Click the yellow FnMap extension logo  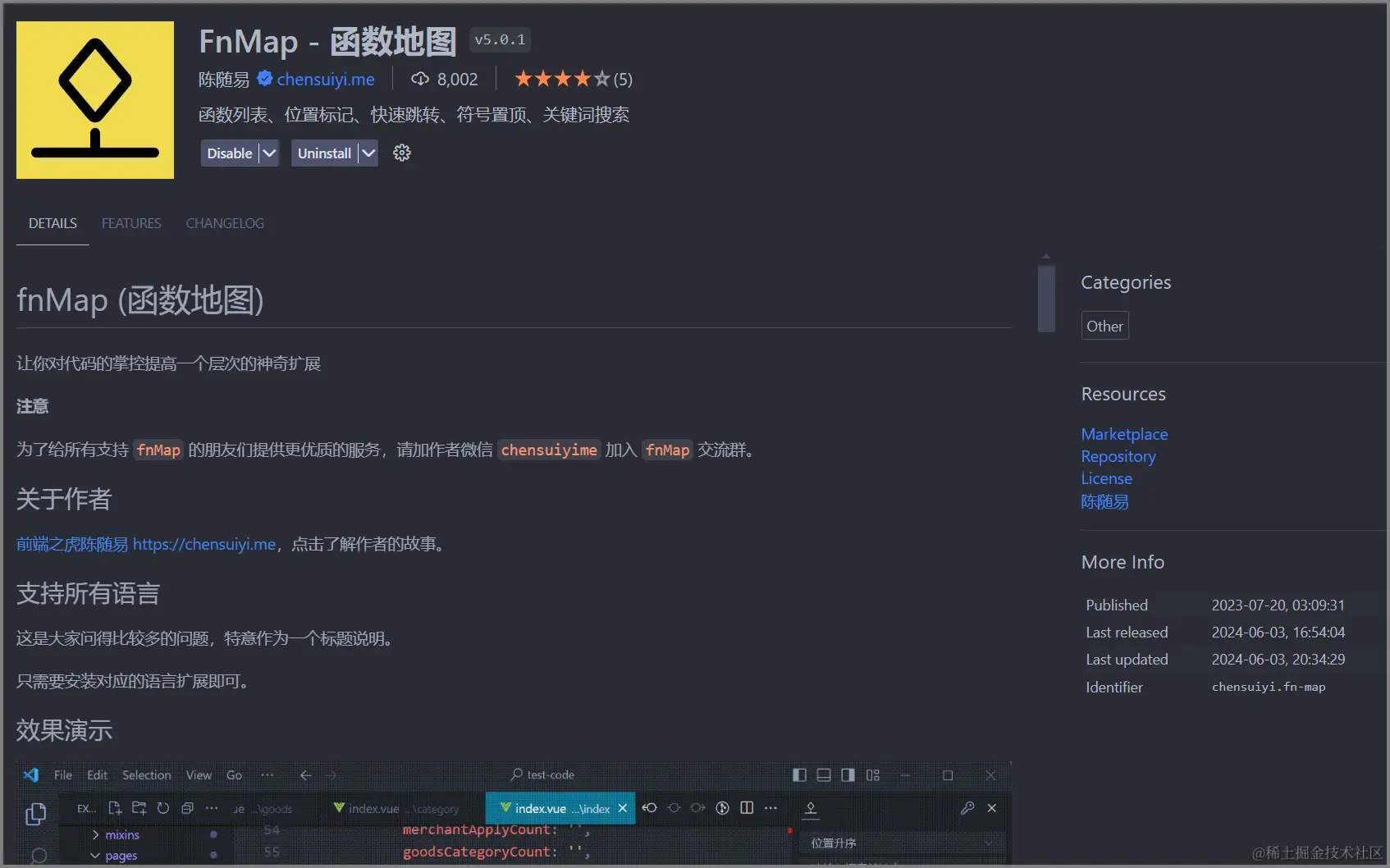[95, 100]
